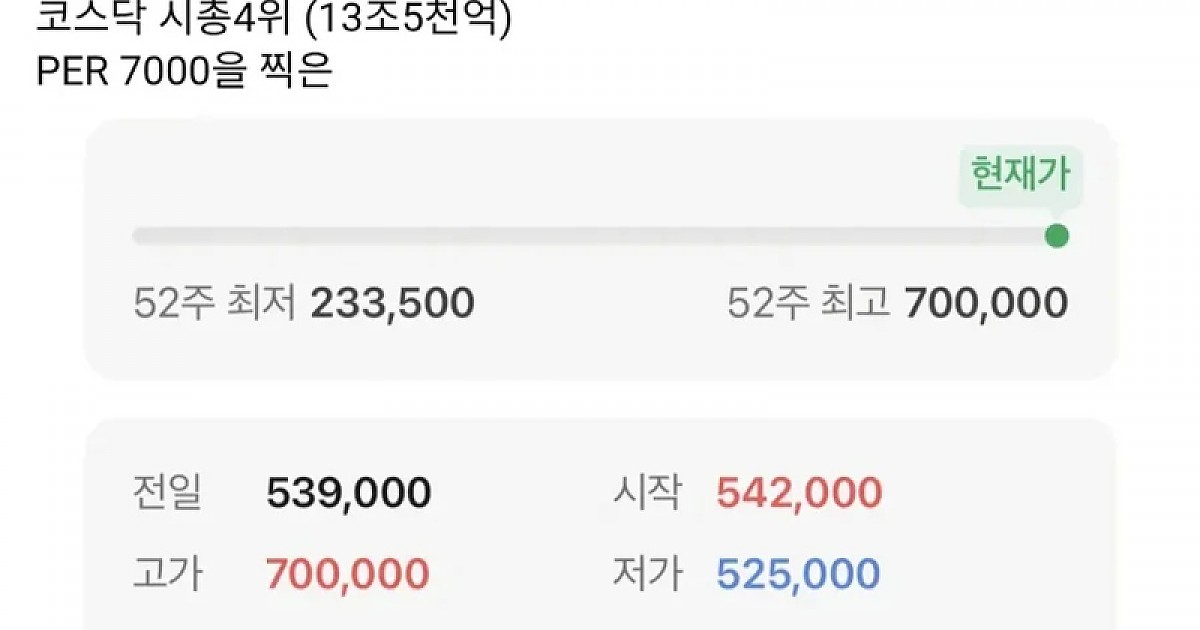This screenshot has height=630, width=1200.
Task: Click the 700,000 value beside 52주 최고
Action: (986, 303)
